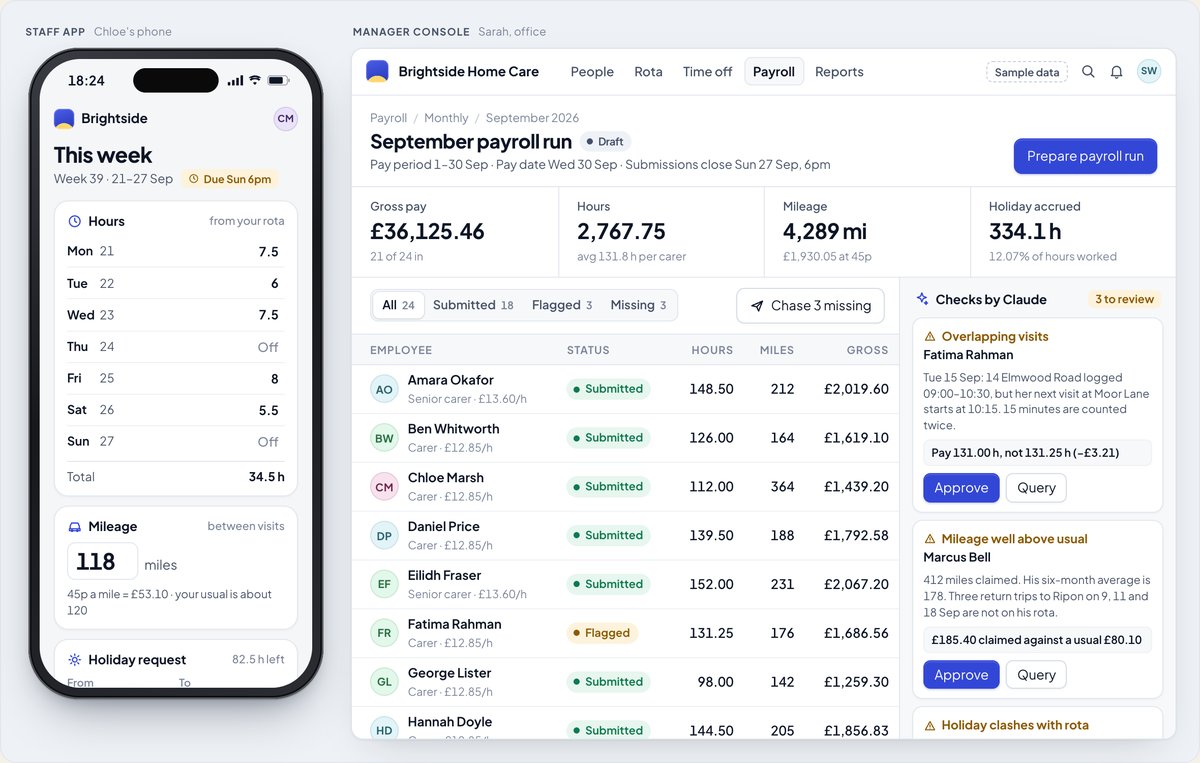The image size is (1200, 763).
Task: Click the GL avatar for George Lister
Action: pyautogui.click(x=384, y=682)
